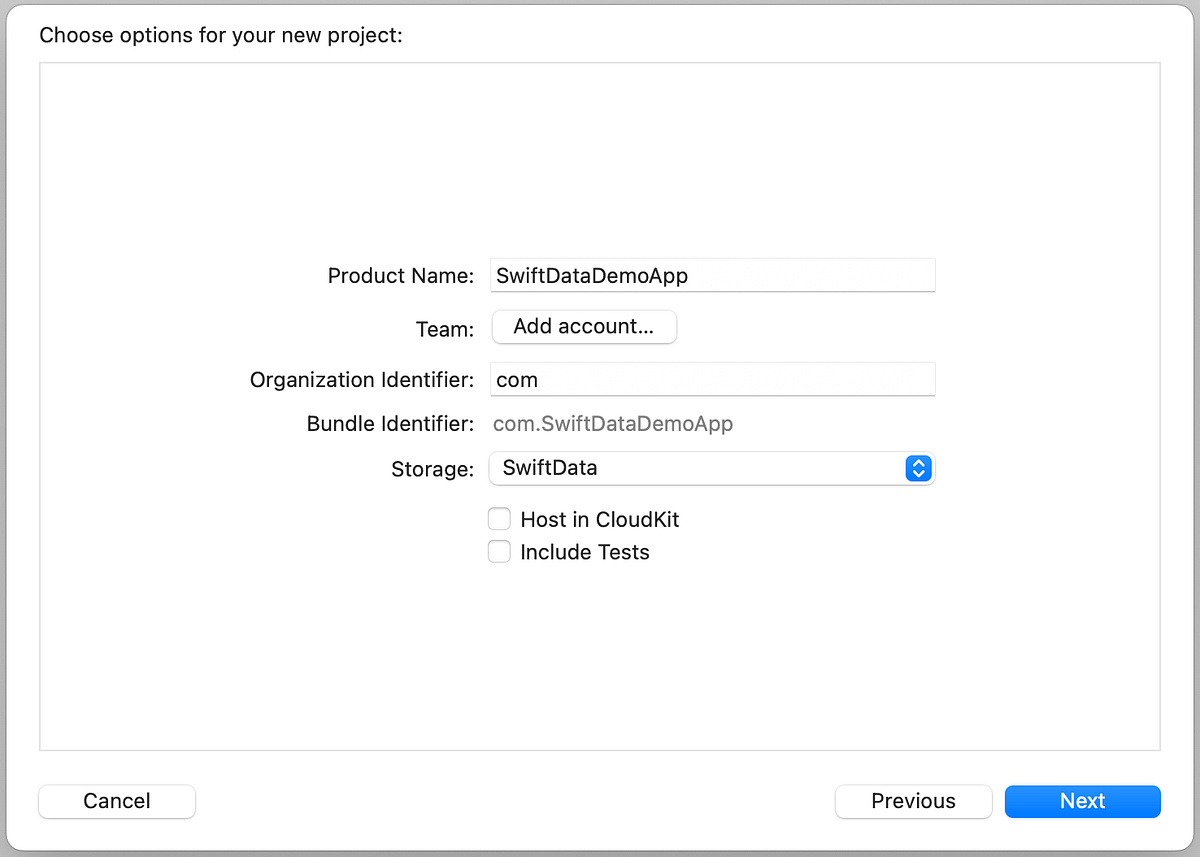
Task: Select the Organization Identifier text field
Action: point(712,379)
